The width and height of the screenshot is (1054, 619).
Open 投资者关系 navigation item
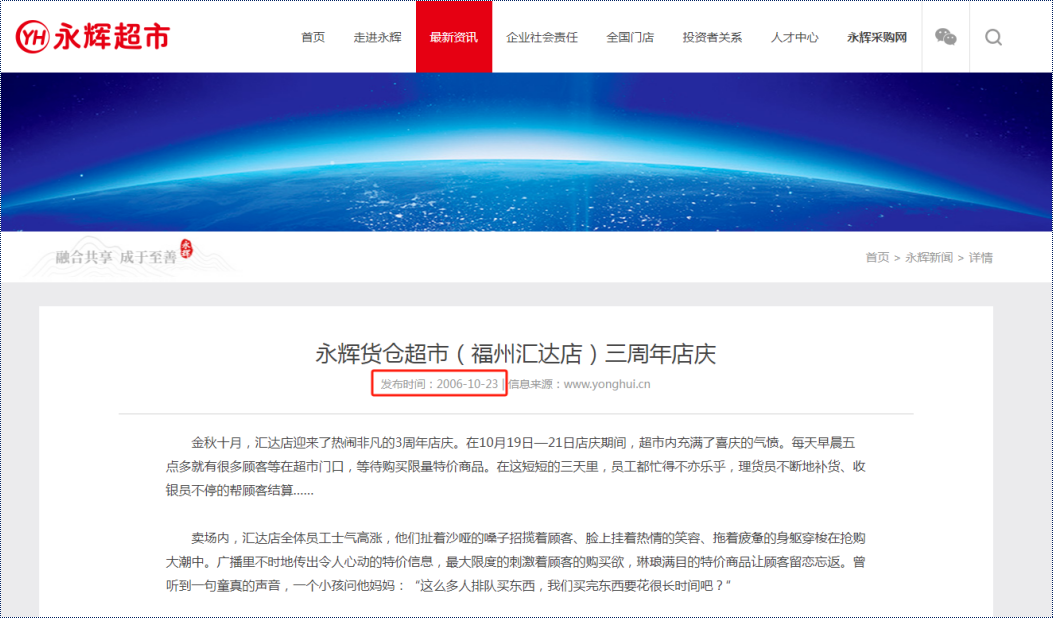tap(713, 37)
